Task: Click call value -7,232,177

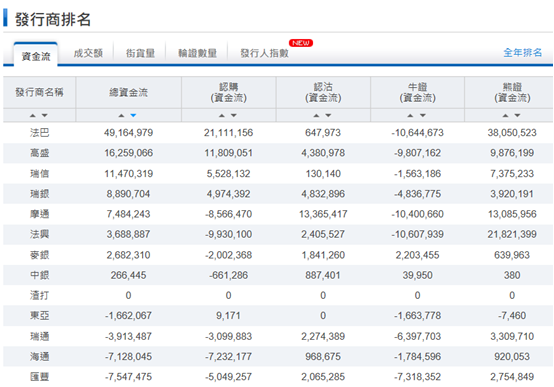Action: coord(229,356)
